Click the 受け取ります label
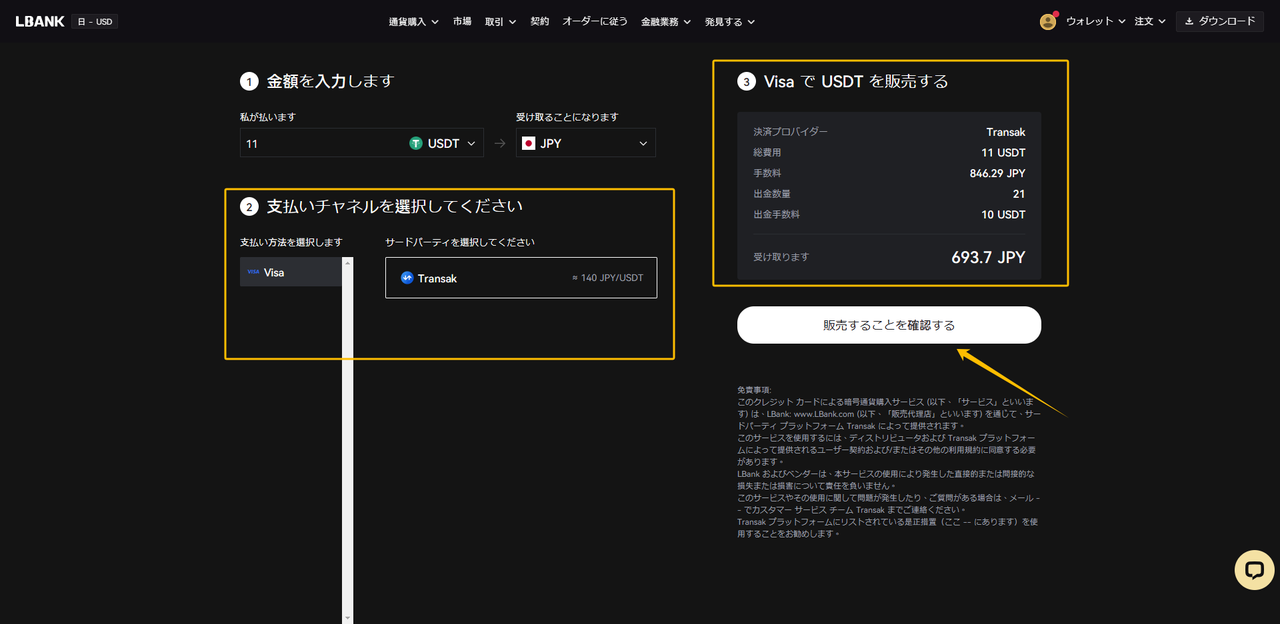This screenshot has height=624, width=1280. (781, 257)
